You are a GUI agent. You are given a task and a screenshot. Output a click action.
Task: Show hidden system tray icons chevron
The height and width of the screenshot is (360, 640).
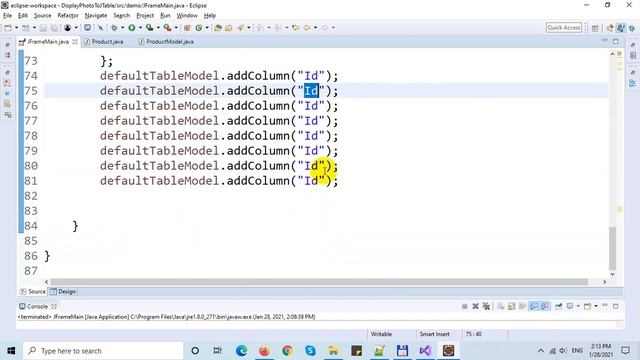(x=541, y=351)
